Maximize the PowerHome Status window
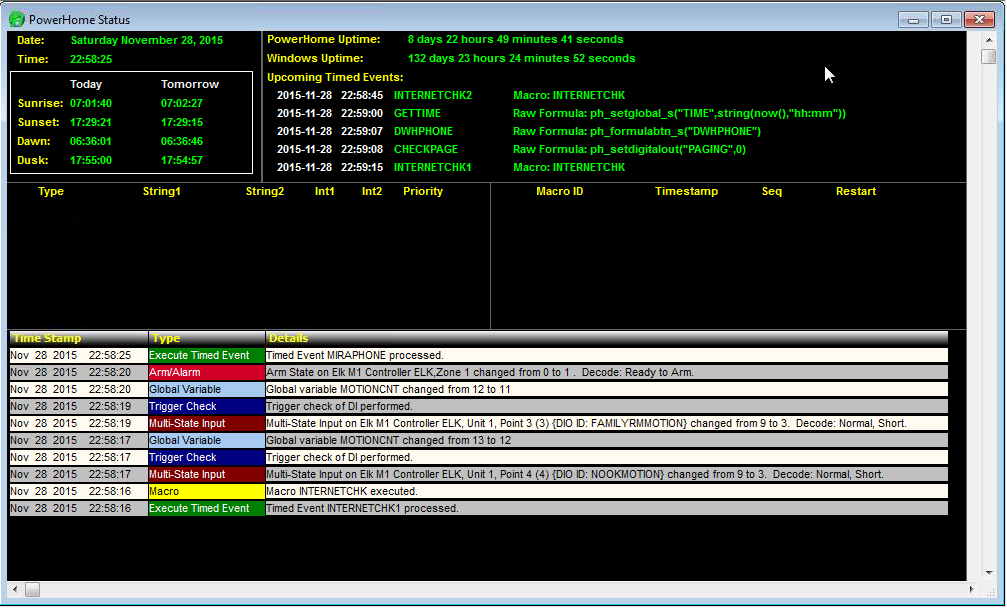 (x=946, y=20)
